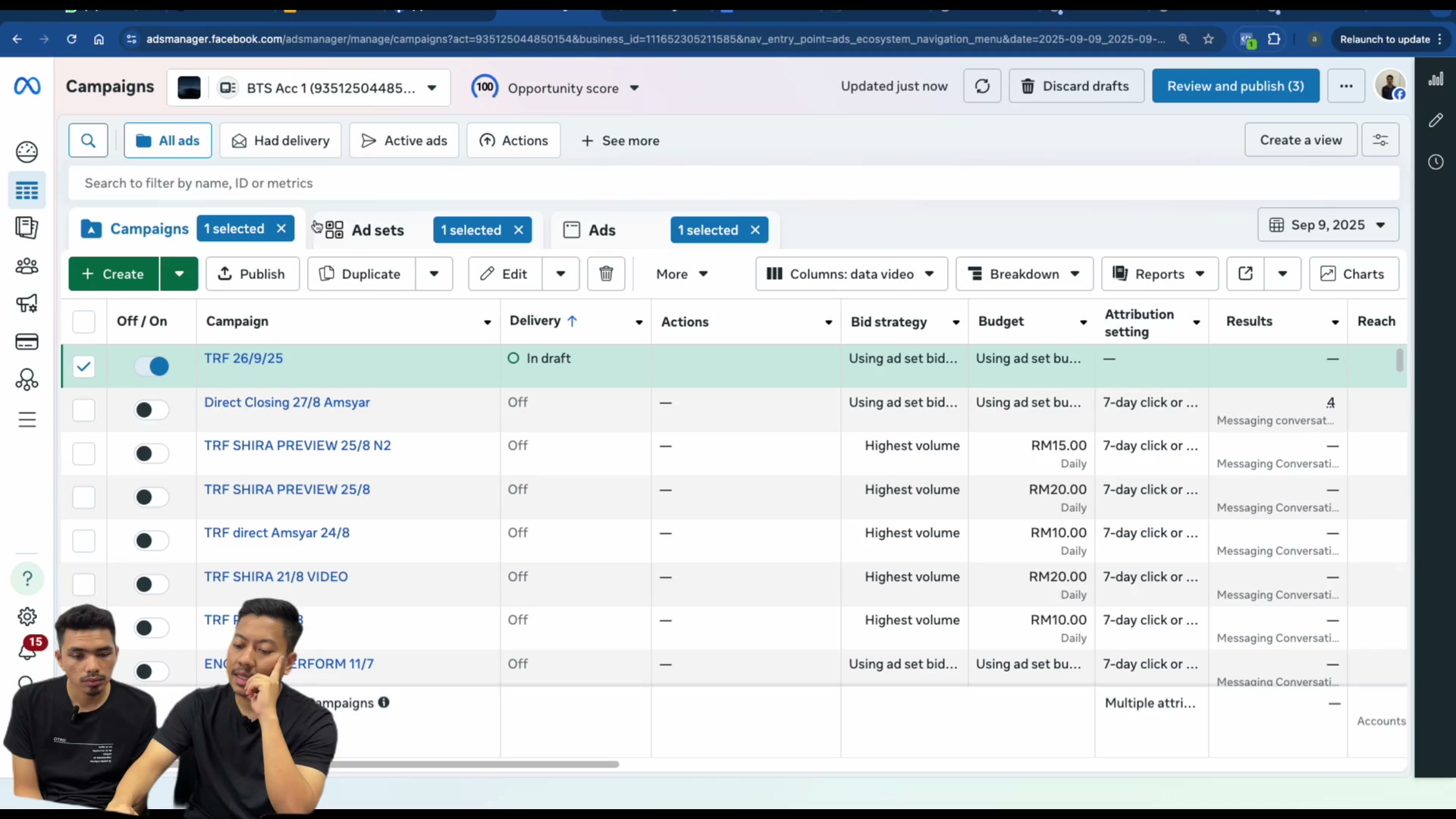Turn on TRF SHIRA PREVIEW 25/8 N2 switch
The image size is (1456, 819).
pos(152,454)
